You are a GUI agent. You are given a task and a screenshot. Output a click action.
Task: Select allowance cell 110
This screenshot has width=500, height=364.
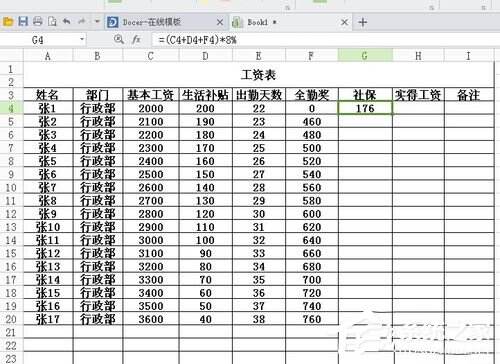pos(205,227)
